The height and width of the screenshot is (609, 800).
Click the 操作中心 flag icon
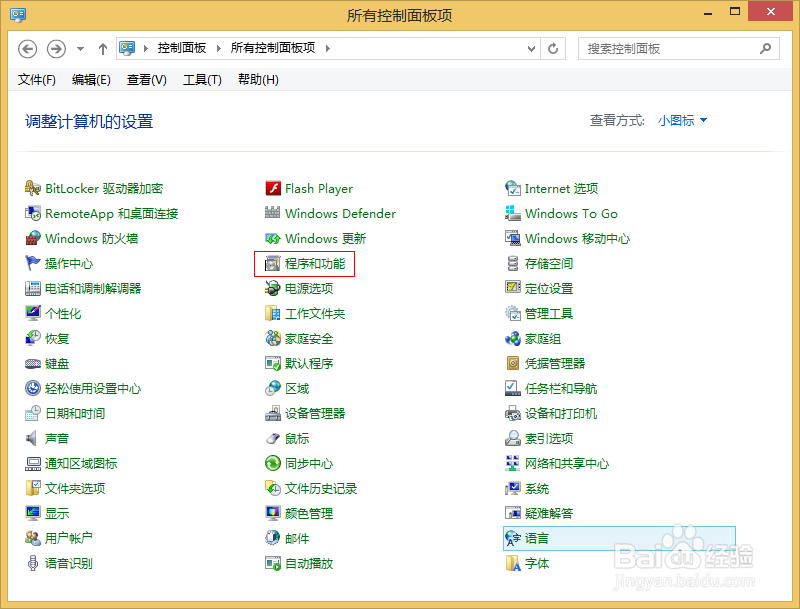click(x=33, y=263)
